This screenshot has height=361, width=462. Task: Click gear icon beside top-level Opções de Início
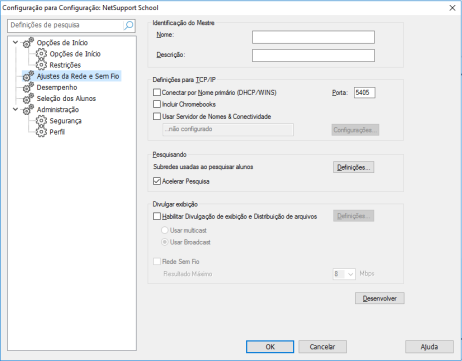28,42
